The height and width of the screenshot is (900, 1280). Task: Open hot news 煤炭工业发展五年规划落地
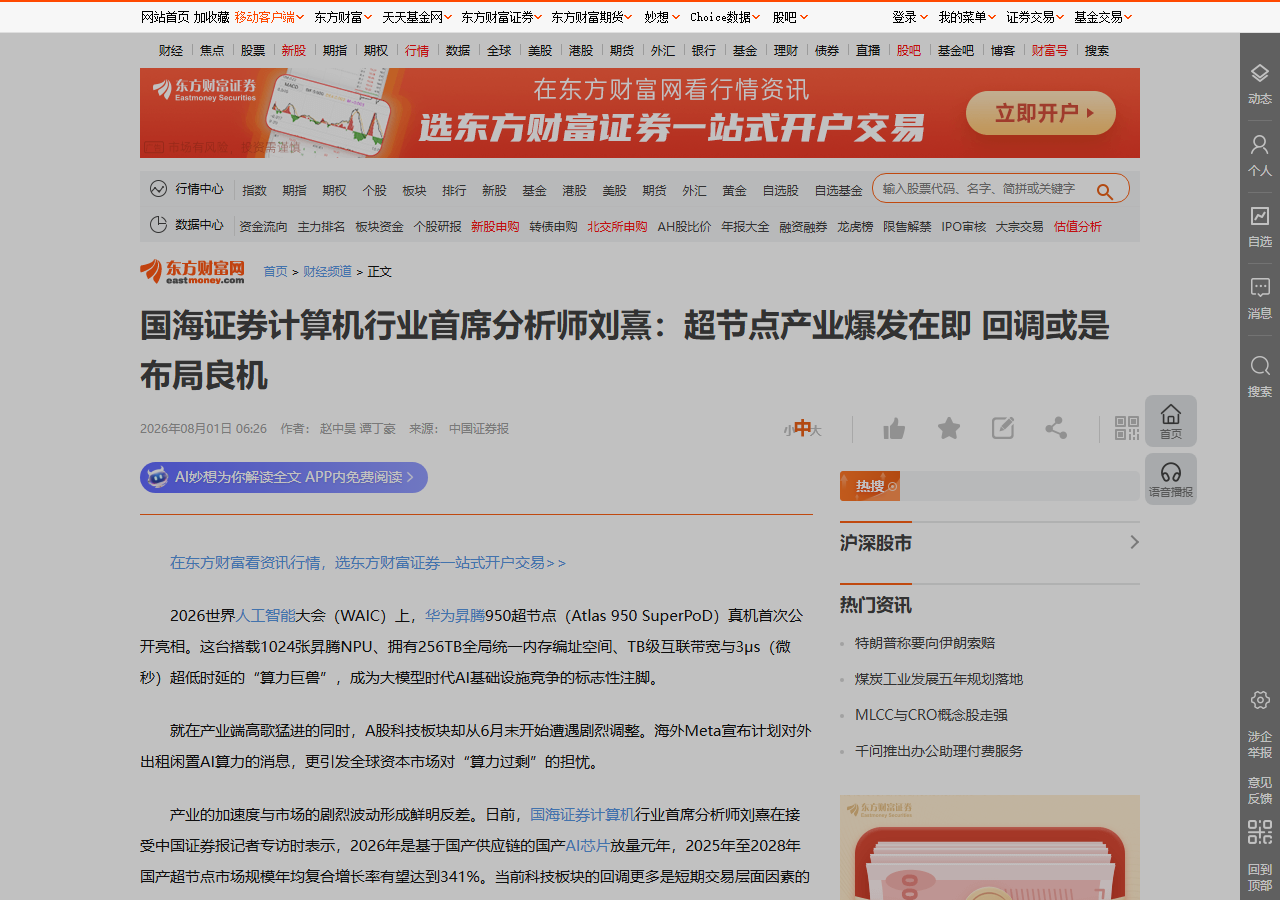click(939, 679)
